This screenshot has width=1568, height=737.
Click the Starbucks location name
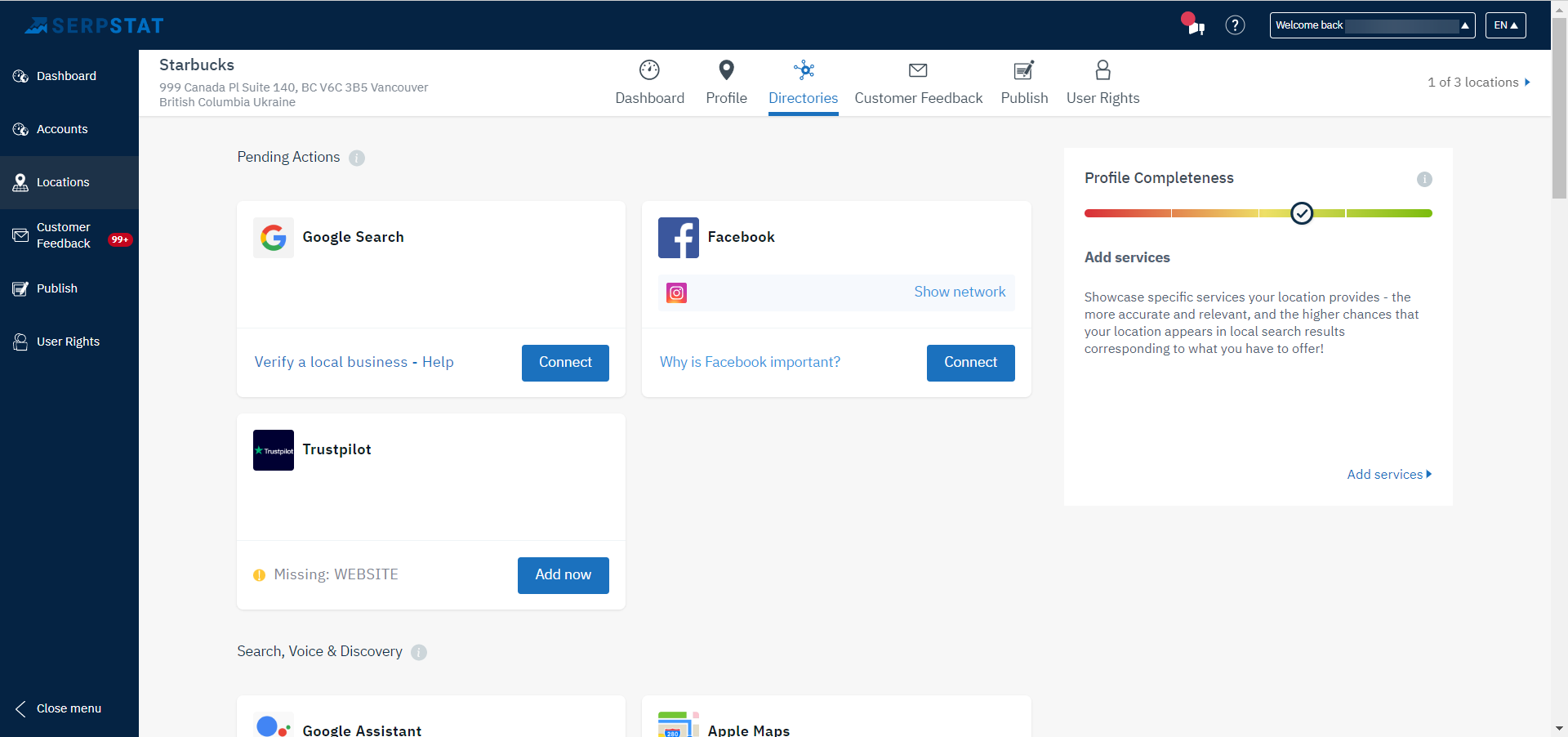tap(197, 65)
